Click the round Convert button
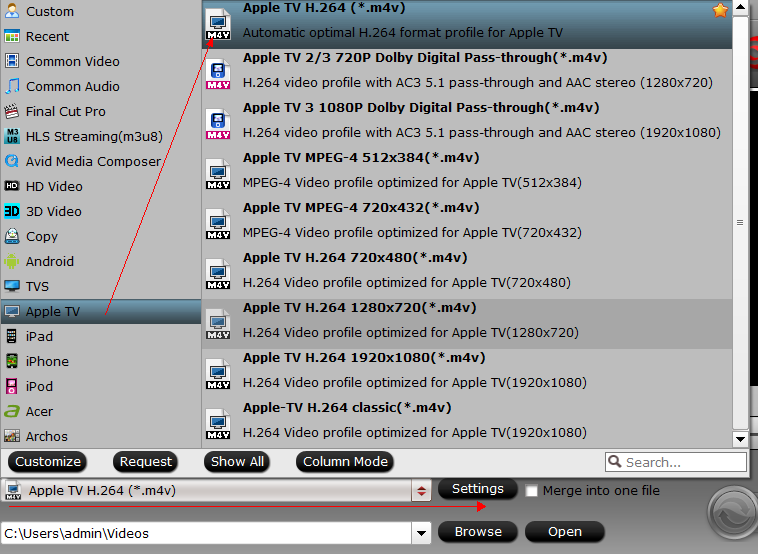758x554 pixels. (732, 514)
